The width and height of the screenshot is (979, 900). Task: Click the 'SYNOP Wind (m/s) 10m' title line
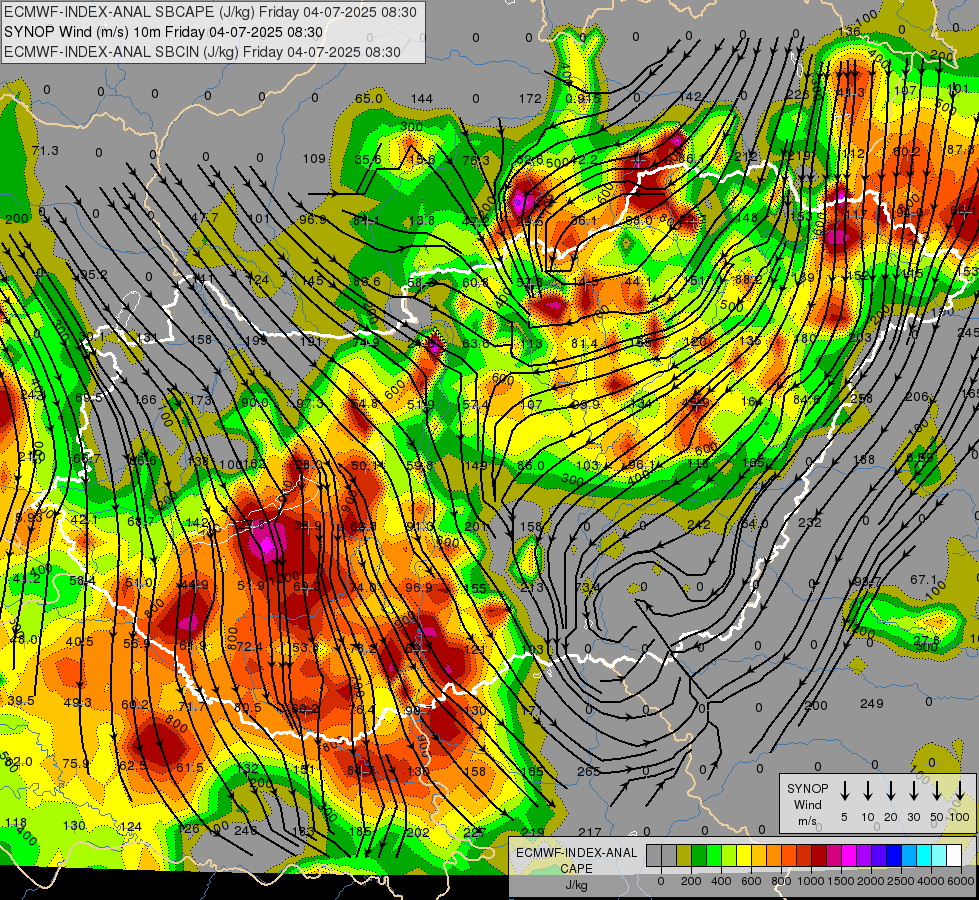(x=164, y=32)
